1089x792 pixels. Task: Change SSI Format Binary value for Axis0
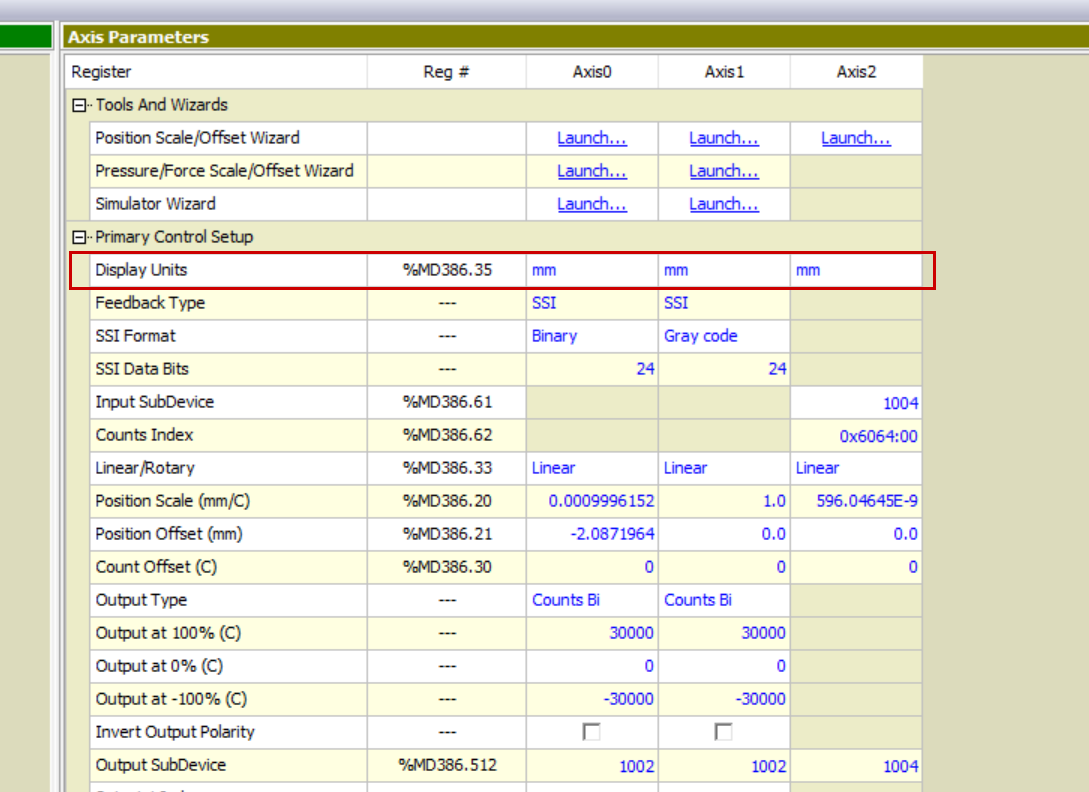tap(592, 336)
